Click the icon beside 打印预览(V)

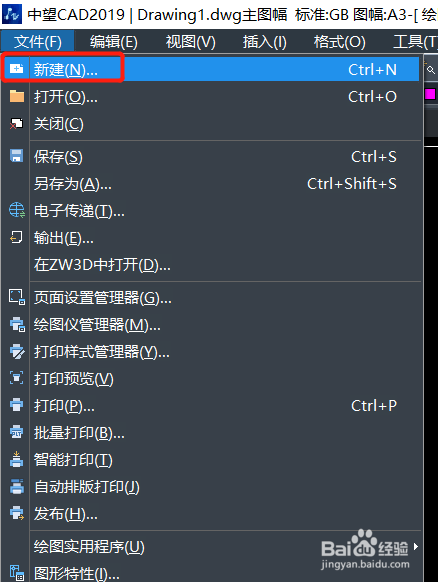[16, 378]
